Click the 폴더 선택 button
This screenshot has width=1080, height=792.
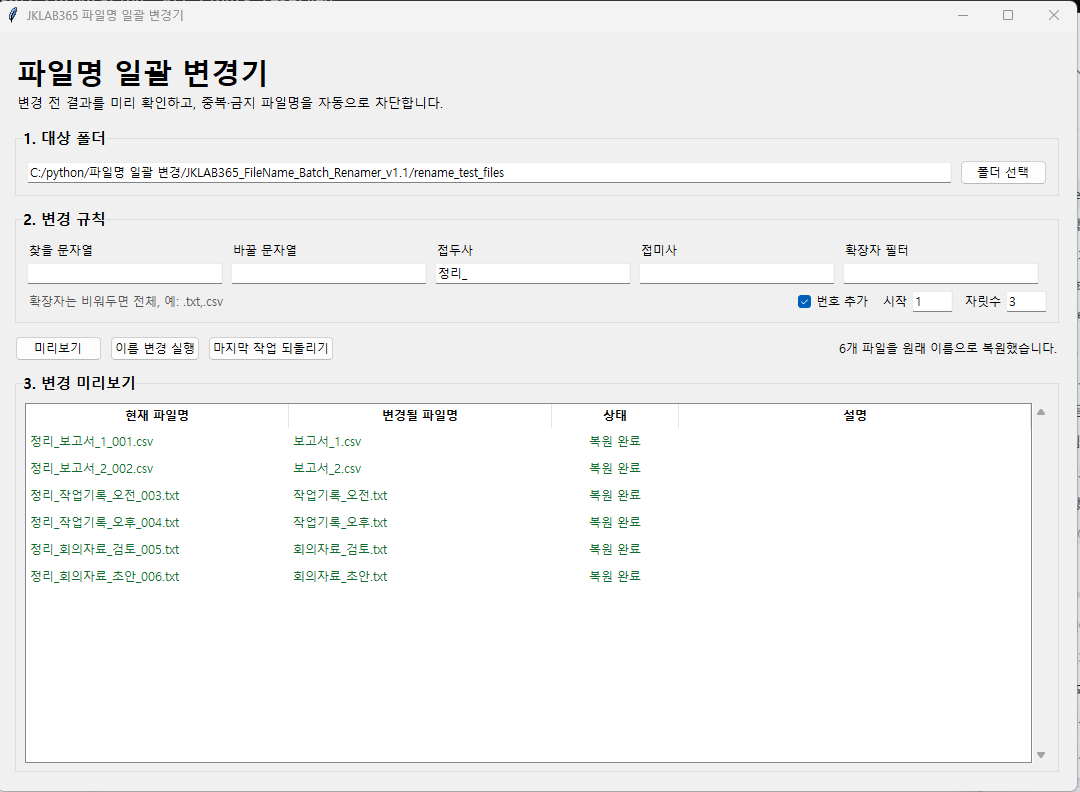click(x=1003, y=172)
